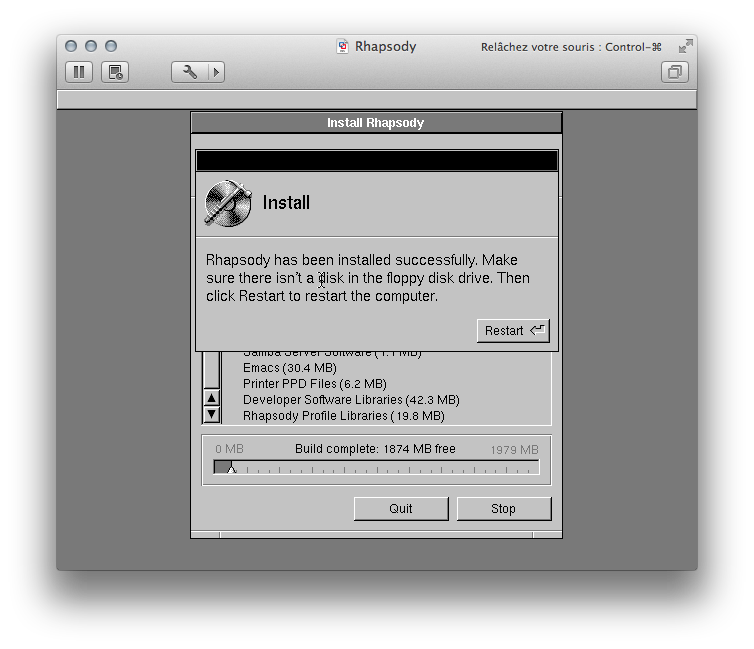754x649 pixels.
Task: Open virtual machine settings wrench
Action: point(189,72)
